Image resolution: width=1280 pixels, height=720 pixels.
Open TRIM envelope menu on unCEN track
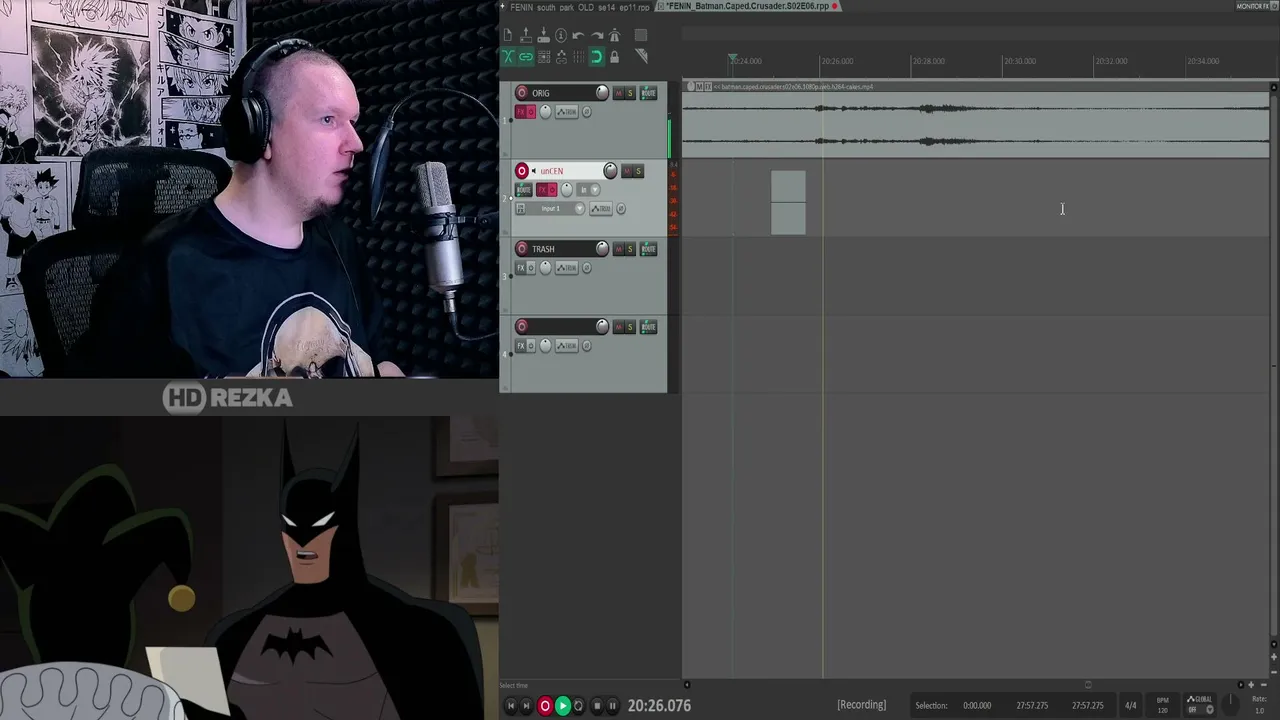tap(601, 209)
